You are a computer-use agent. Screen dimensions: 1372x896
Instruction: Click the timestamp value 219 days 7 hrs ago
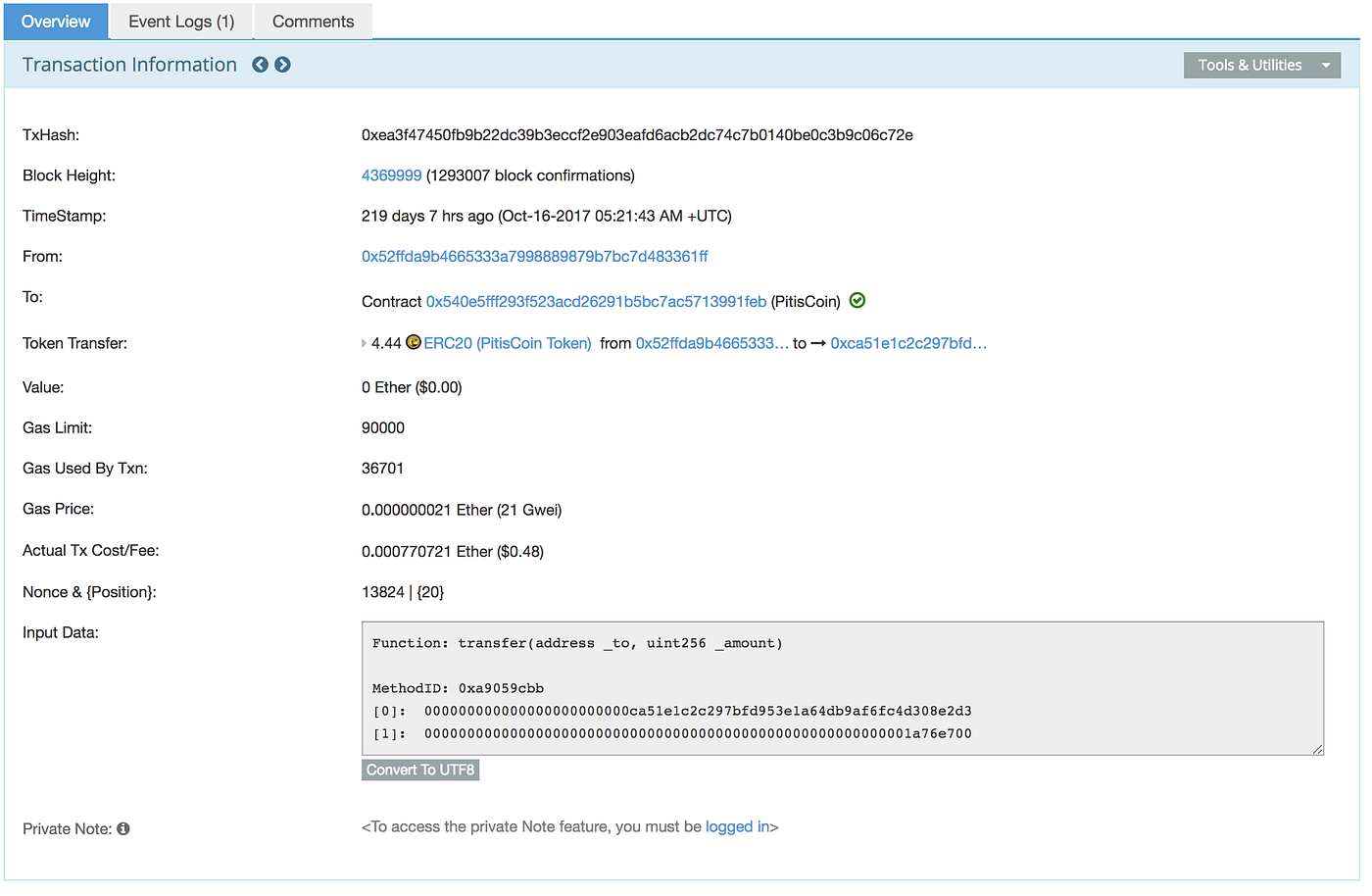[x=547, y=216]
